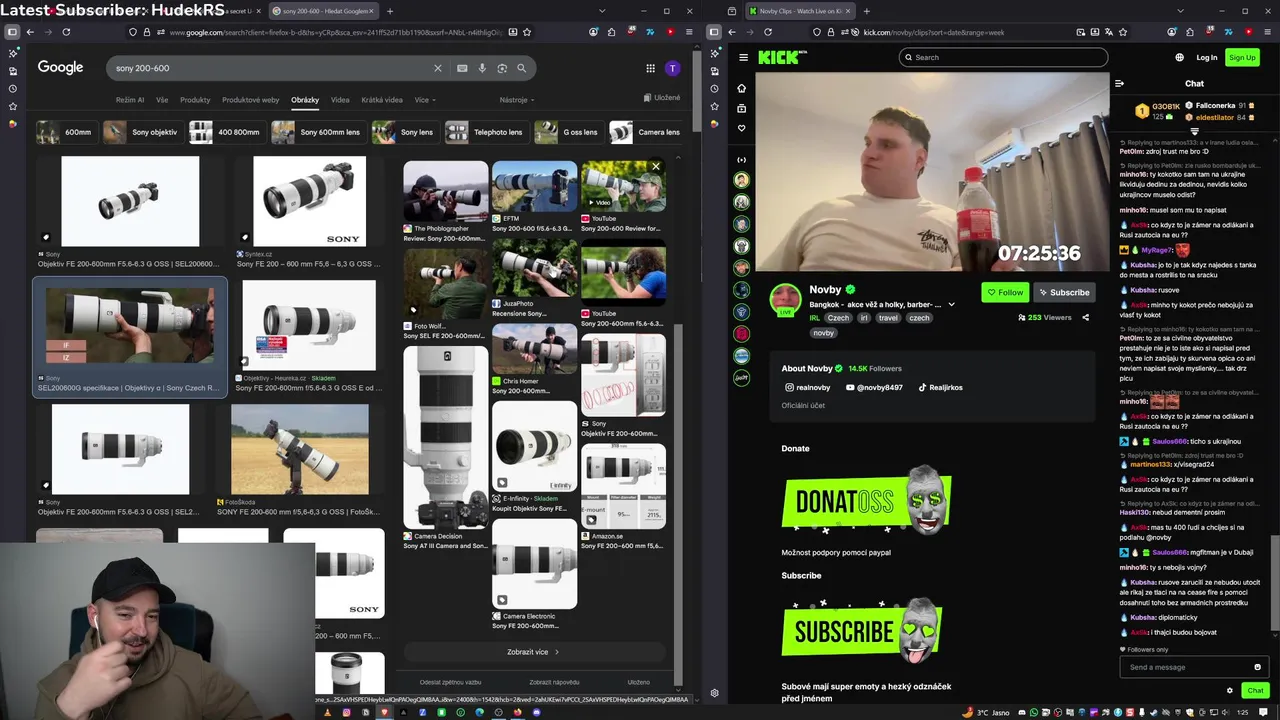Open the tab list dropdown in Kick window

point(1180,11)
